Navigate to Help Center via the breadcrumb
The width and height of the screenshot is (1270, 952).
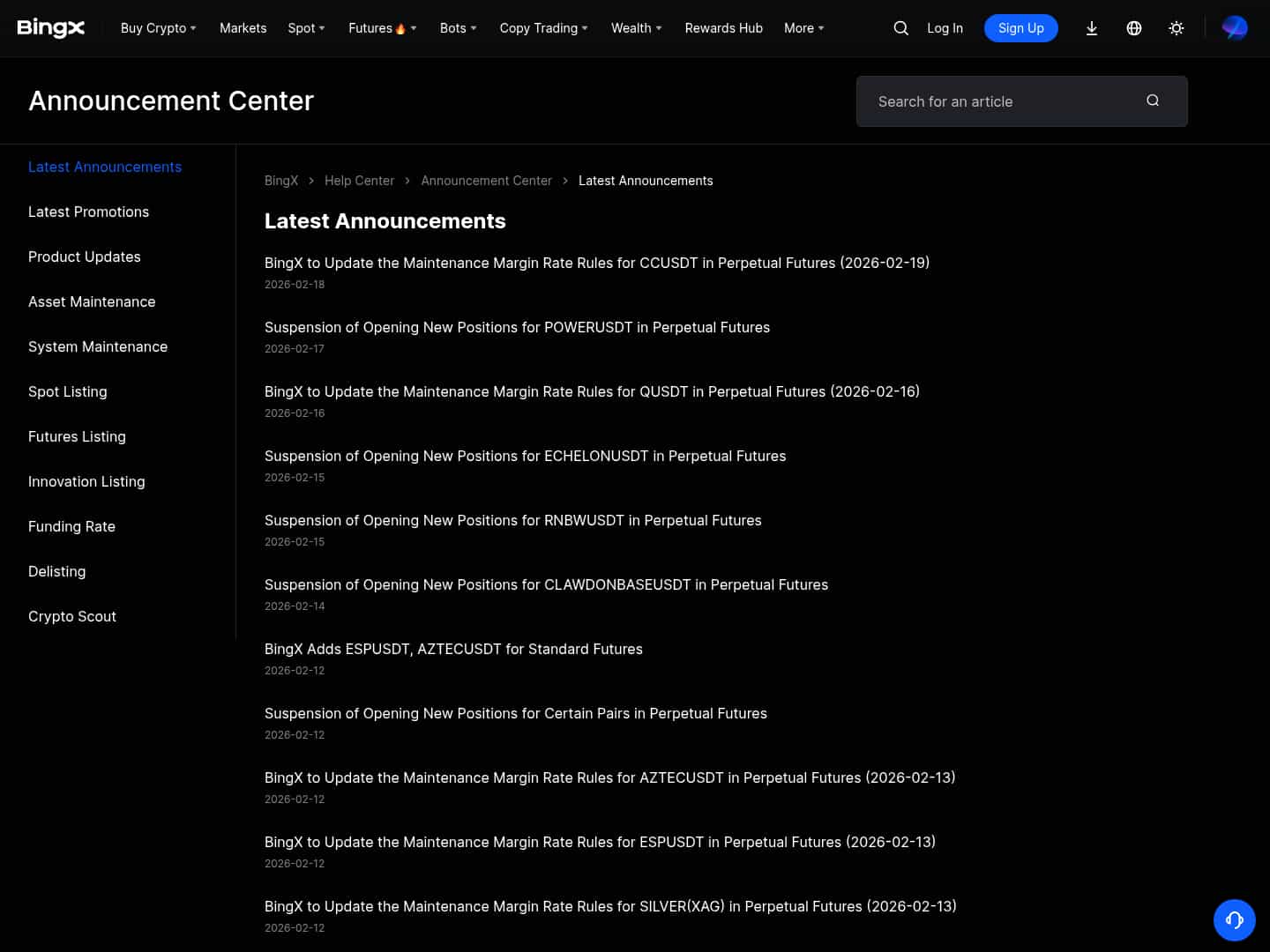(x=359, y=180)
